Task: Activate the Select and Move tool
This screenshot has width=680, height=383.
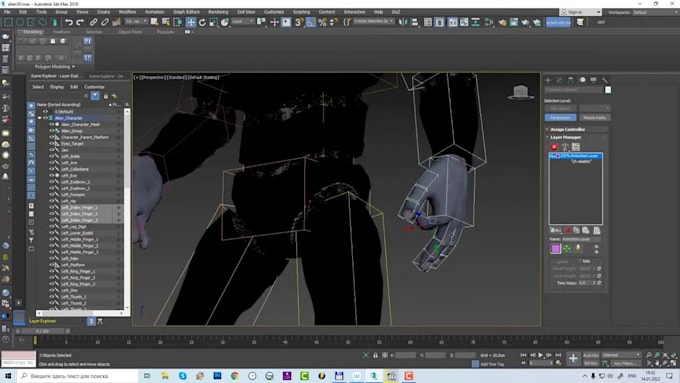Action: [x=191, y=22]
